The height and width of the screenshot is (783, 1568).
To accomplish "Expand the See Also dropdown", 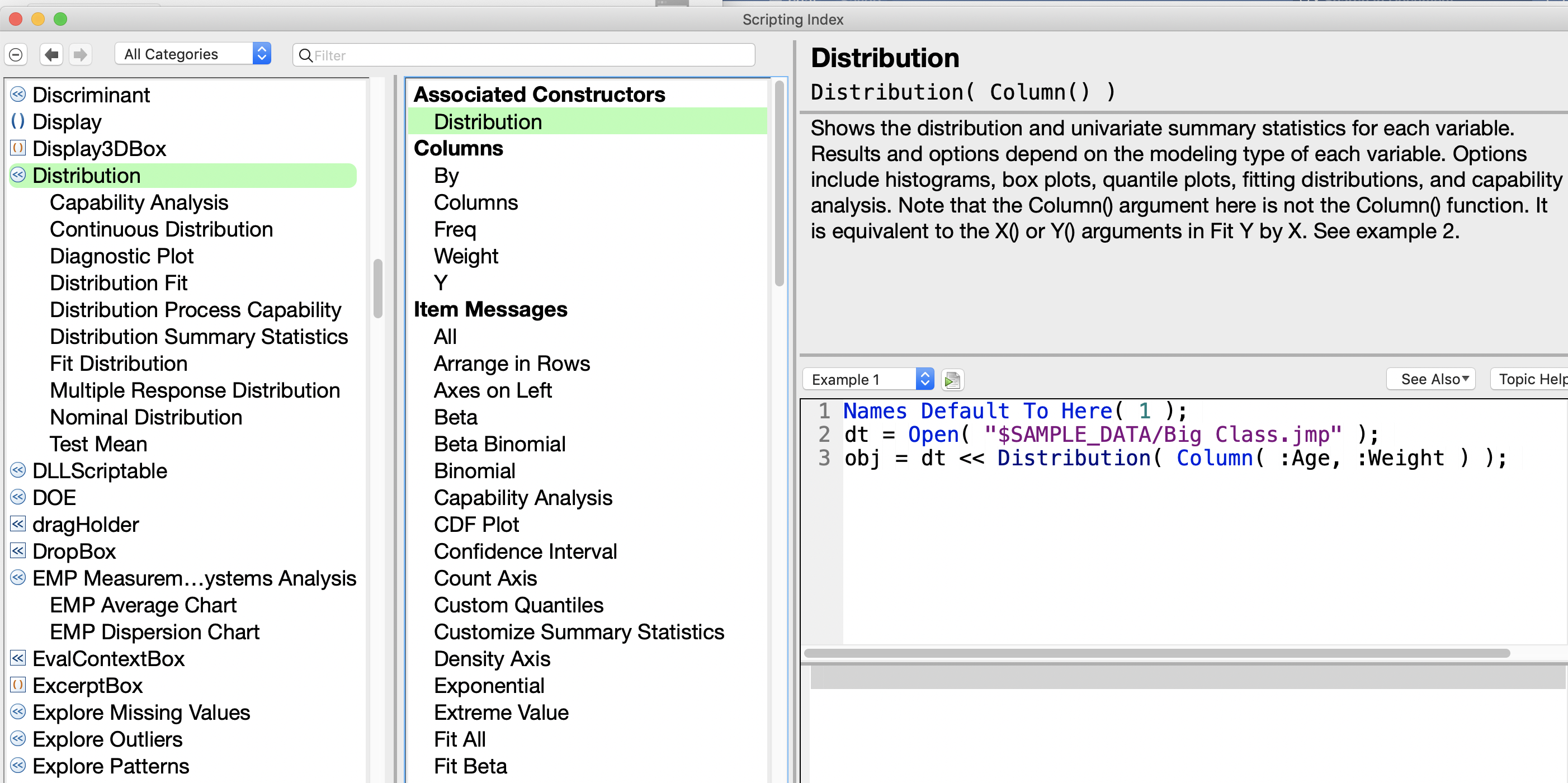I will 1430,379.
